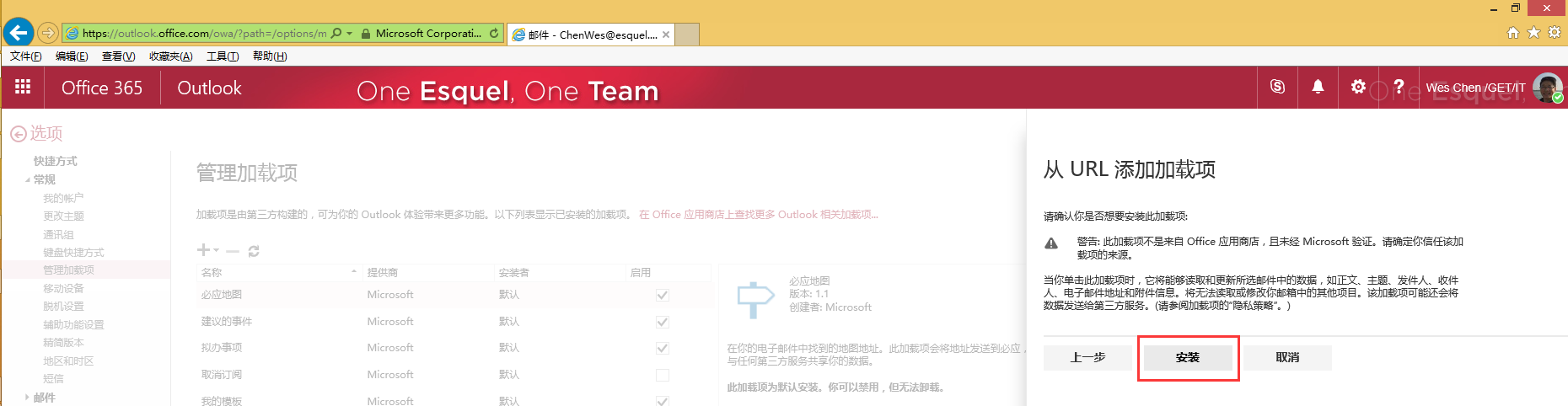Click the Office 365 header link
This screenshot has width=1568, height=406.
[x=102, y=88]
